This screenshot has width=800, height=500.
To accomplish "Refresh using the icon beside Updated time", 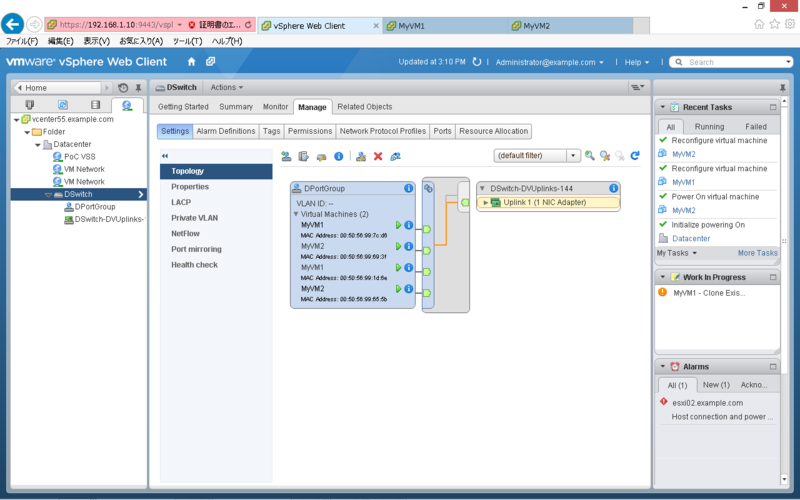I will (x=477, y=62).
